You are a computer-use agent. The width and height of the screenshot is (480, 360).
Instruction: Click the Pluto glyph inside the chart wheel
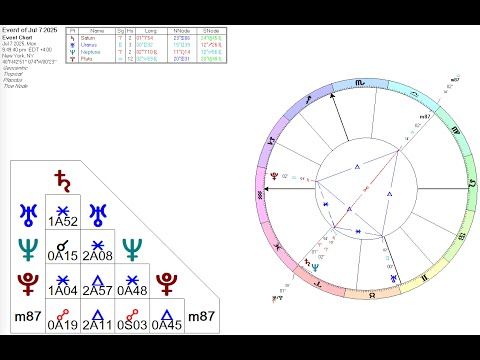click(274, 176)
